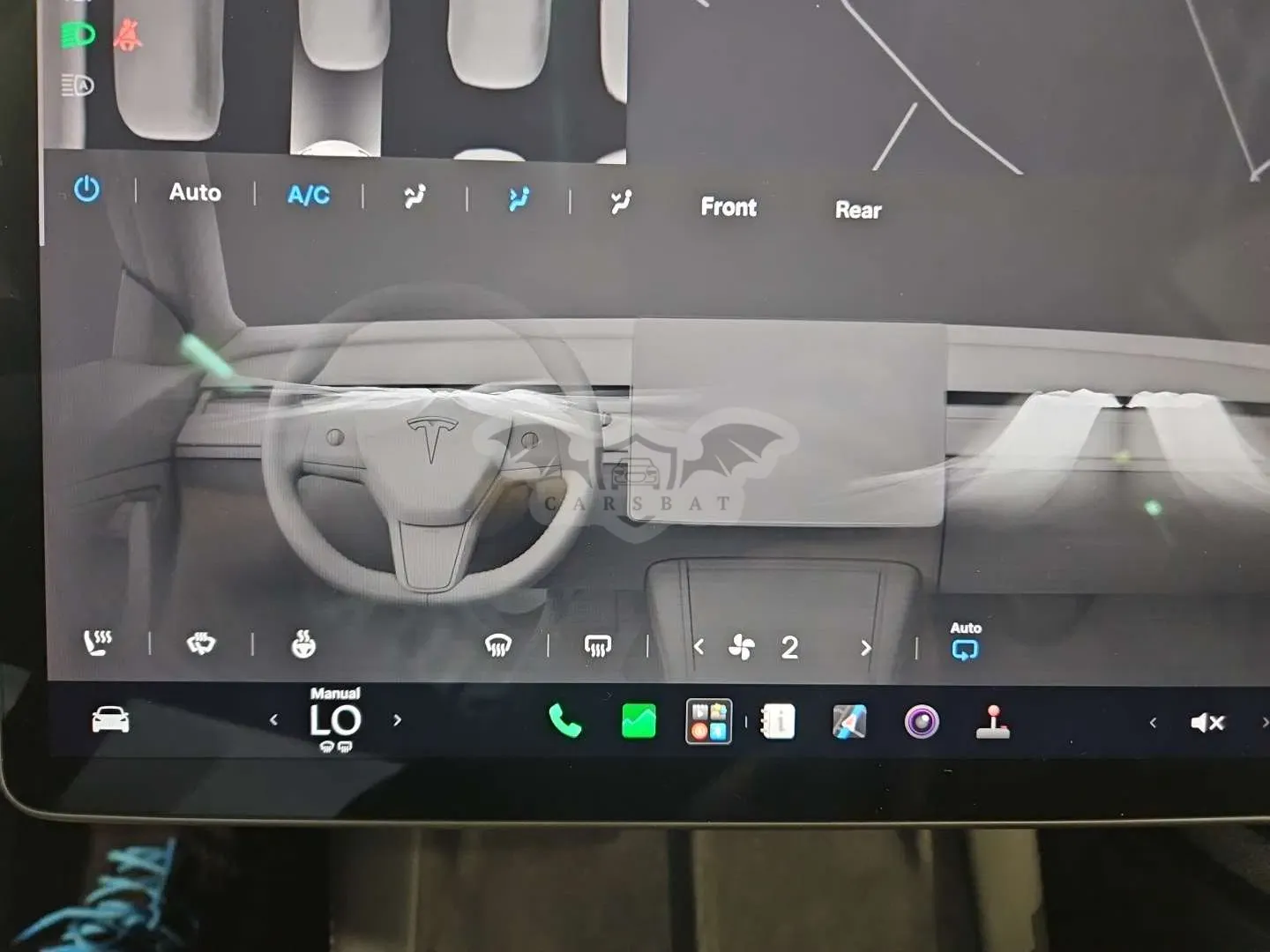Select windshield-level airflow direction icon
The height and width of the screenshot is (952, 1270).
coord(415,197)
